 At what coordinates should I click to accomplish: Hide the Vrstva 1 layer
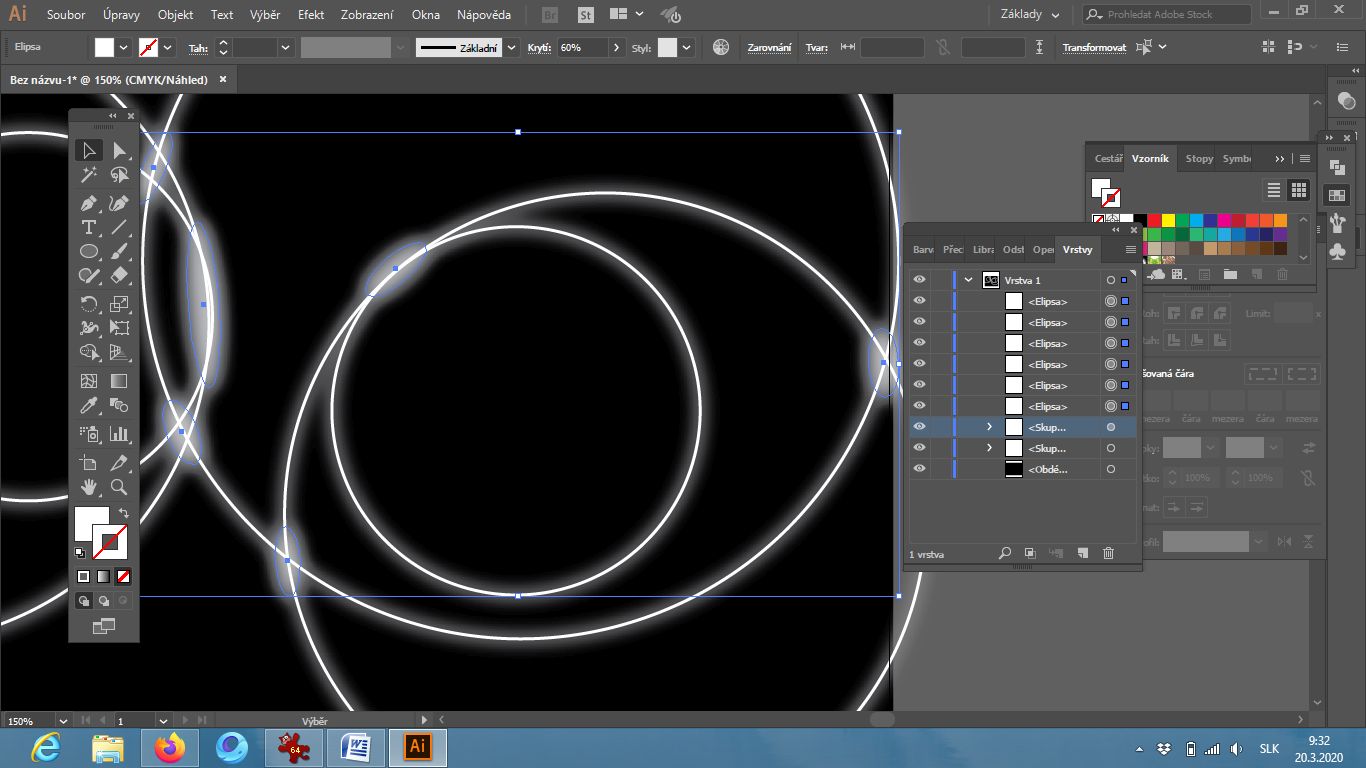point(919,280)
